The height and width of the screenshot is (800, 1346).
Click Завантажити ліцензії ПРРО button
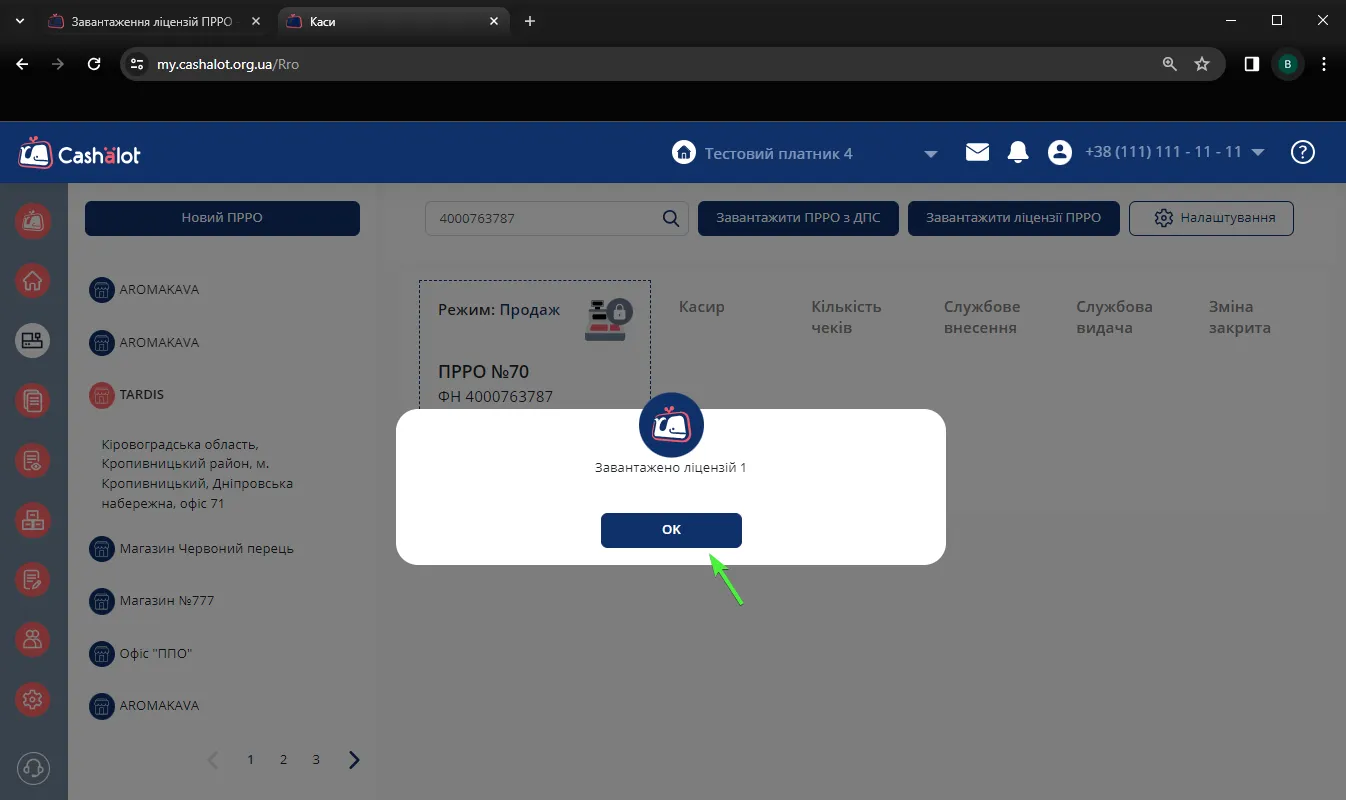1013,218
